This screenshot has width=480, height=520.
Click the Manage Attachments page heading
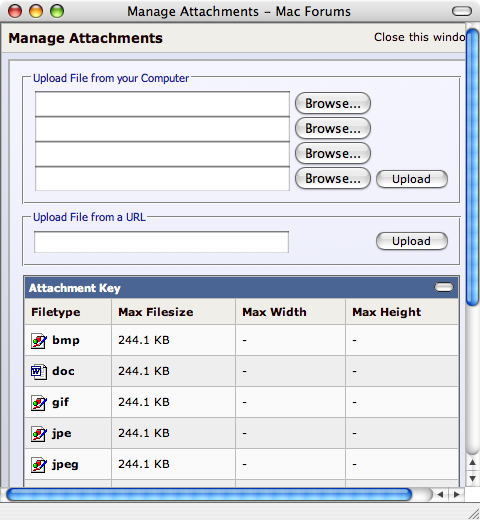tap(86, 38)
